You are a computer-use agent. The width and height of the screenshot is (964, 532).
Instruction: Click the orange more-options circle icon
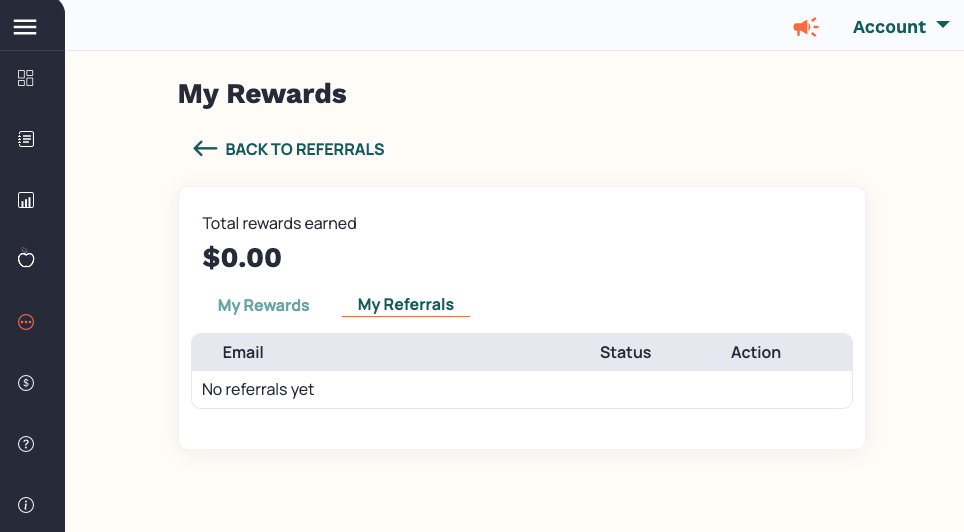pos(26,322)
